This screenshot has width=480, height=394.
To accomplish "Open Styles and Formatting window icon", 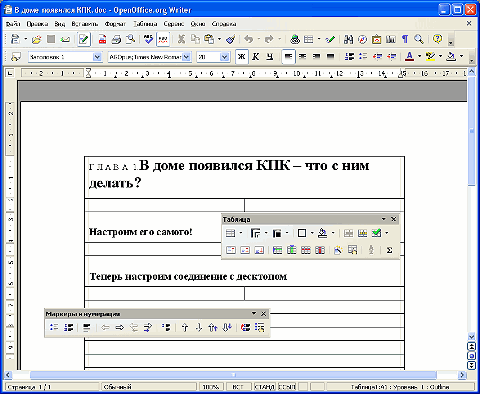I will pyautogui.click(x=15, y=57).
